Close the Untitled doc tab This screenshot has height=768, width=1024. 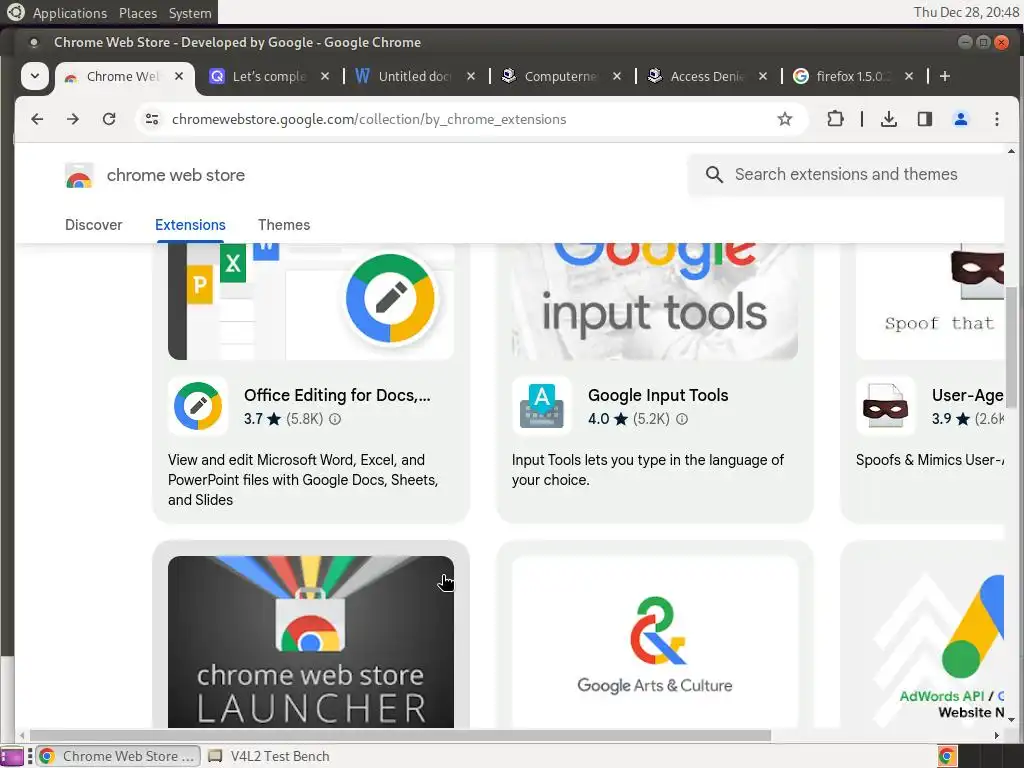[x=471, y=76]
